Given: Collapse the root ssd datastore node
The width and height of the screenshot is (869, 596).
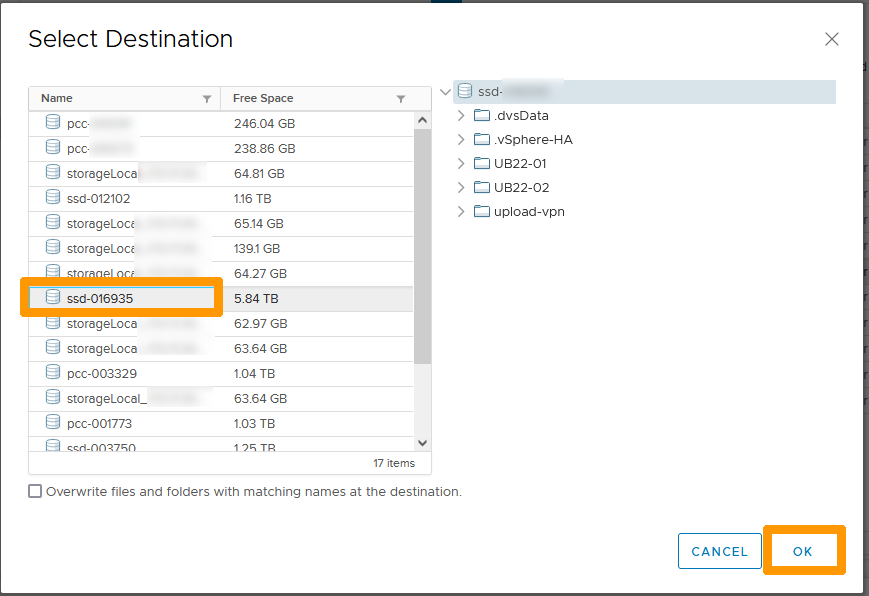Looking at the screenshot, I should (444, 91).
